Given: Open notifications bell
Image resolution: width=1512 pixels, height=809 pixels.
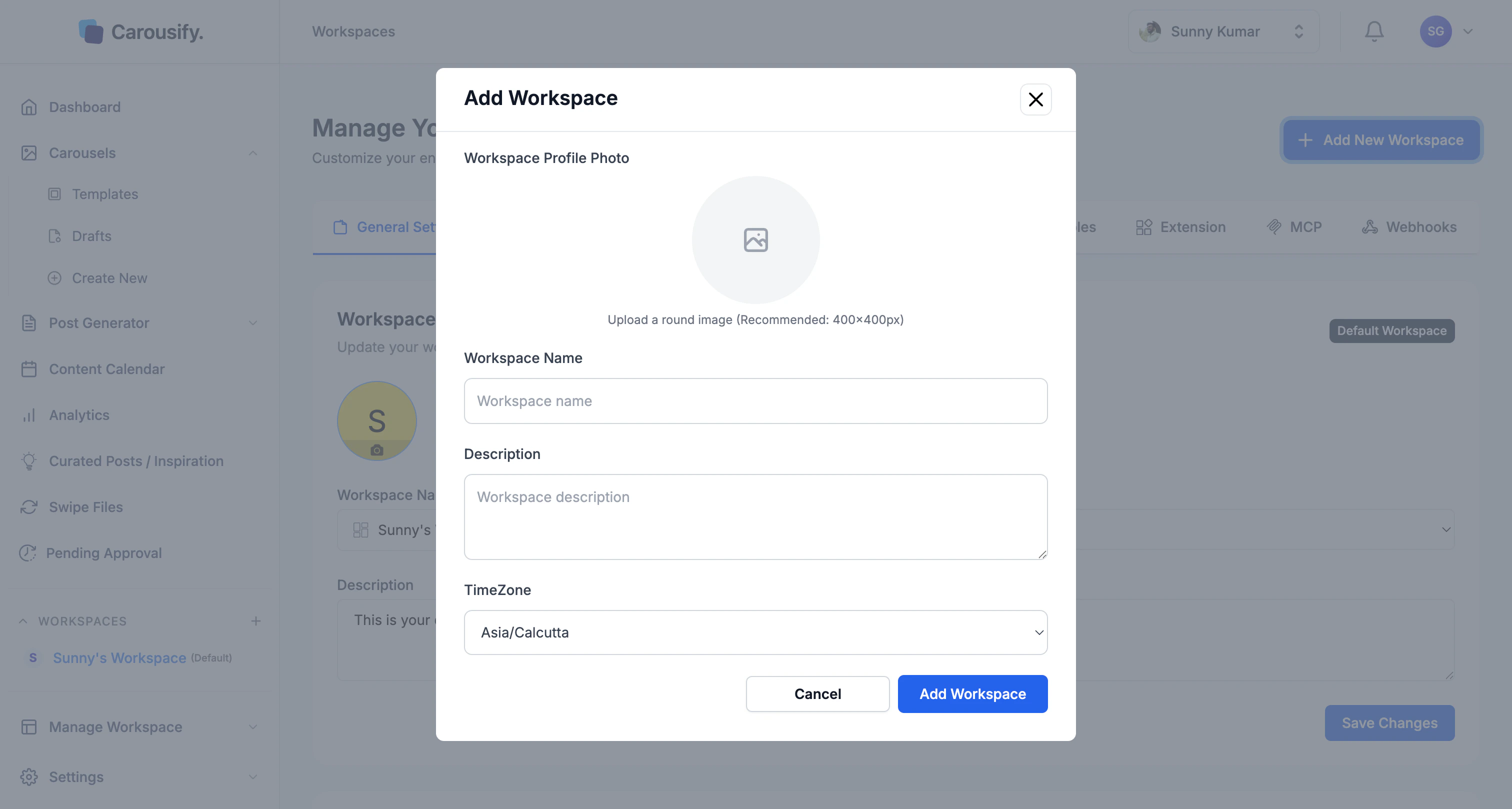Looking at the screenshot, I should point(1374,31).
